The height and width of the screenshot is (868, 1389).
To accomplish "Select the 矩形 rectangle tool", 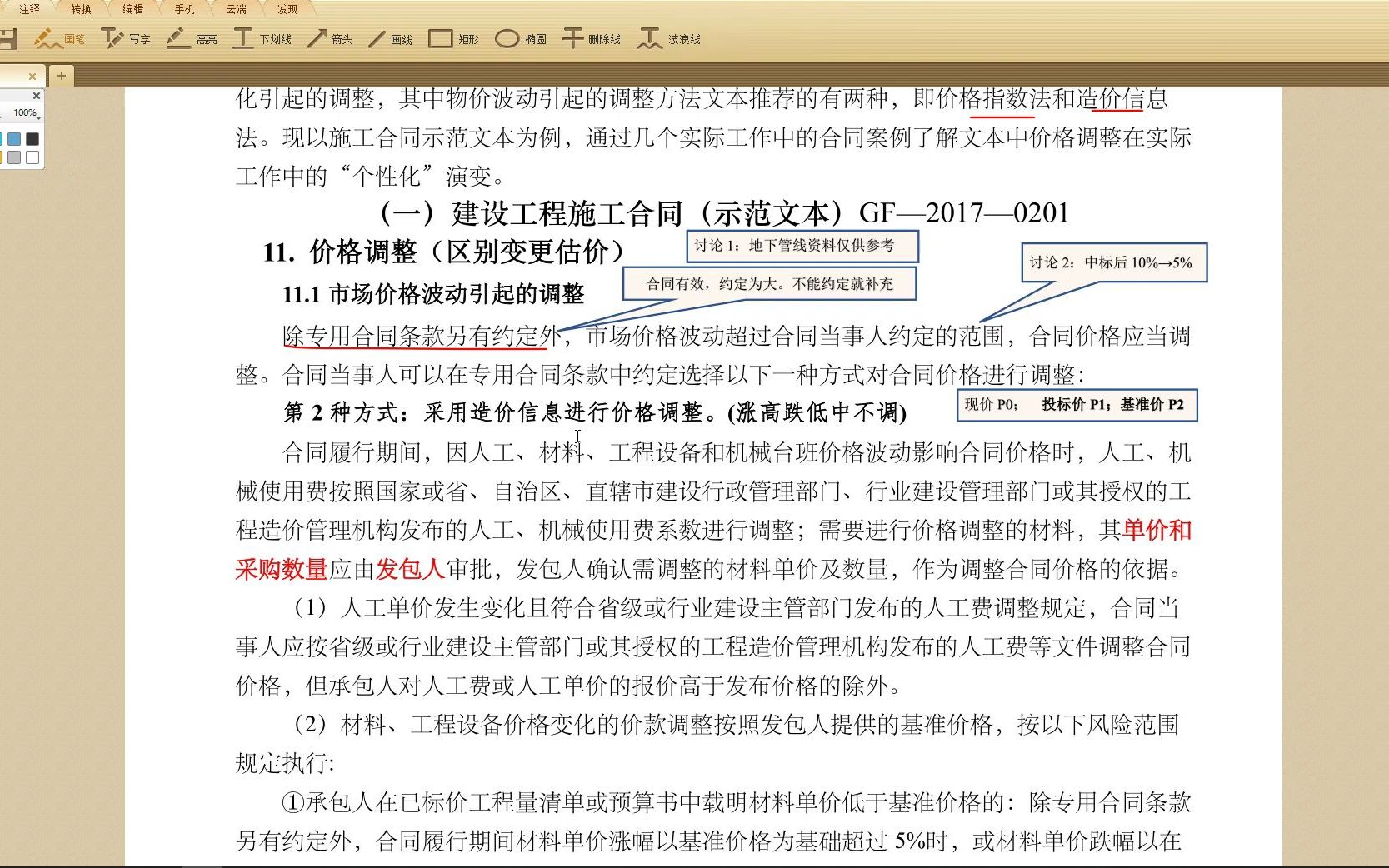I will (454, 39).
